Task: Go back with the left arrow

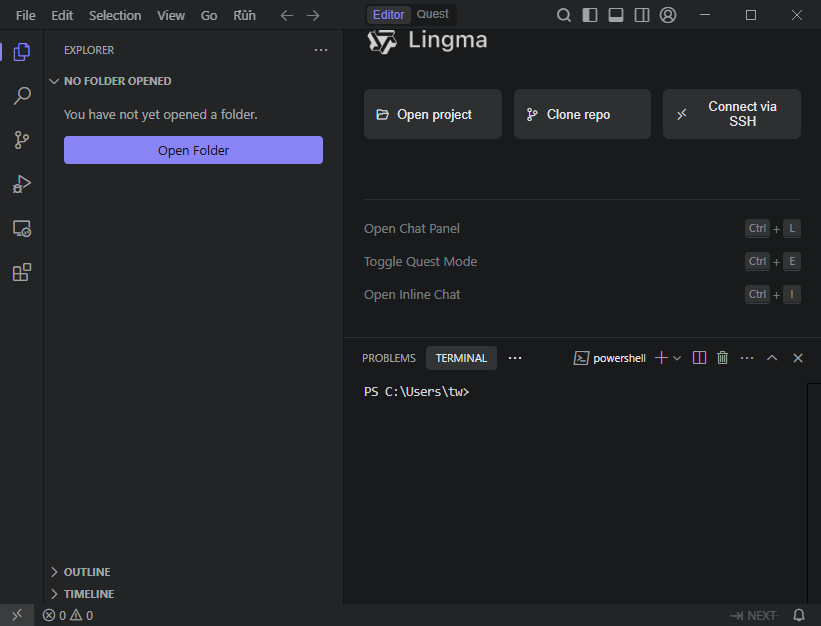Action: (286, 16)
